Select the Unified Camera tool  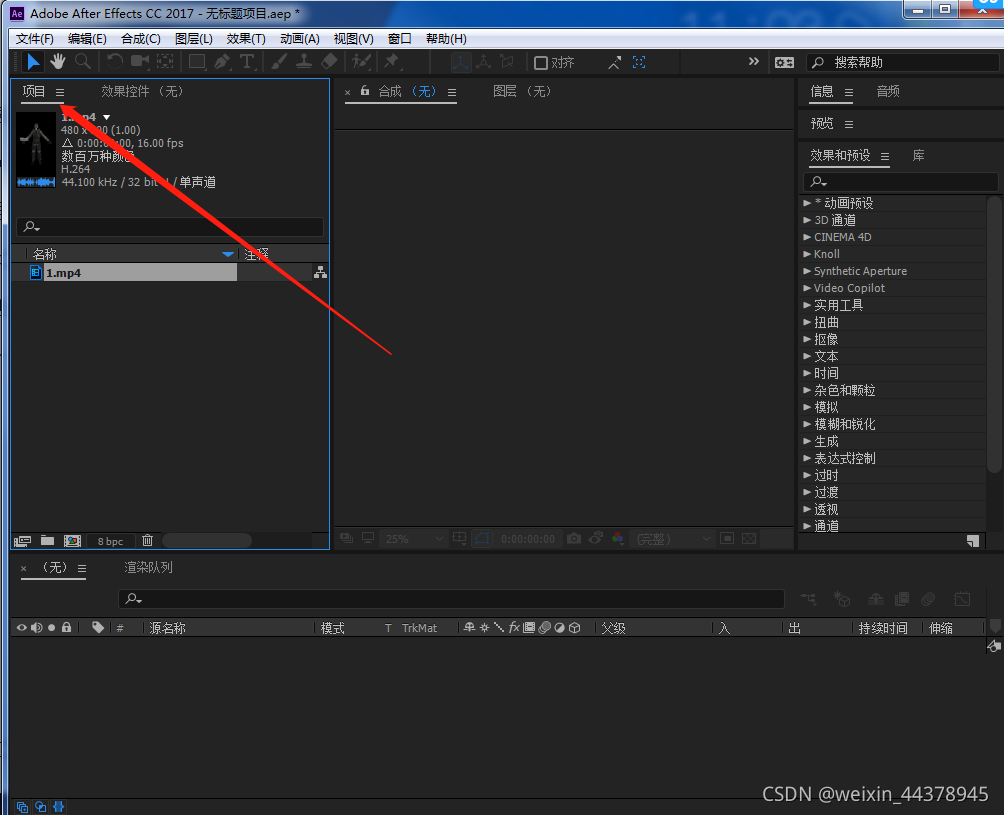(x=140, y=62)
